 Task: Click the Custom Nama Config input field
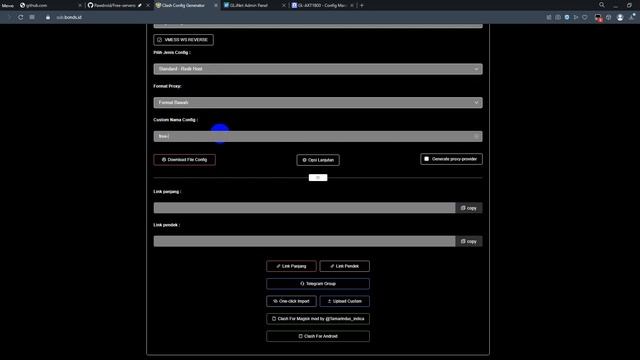pos(318,136)
